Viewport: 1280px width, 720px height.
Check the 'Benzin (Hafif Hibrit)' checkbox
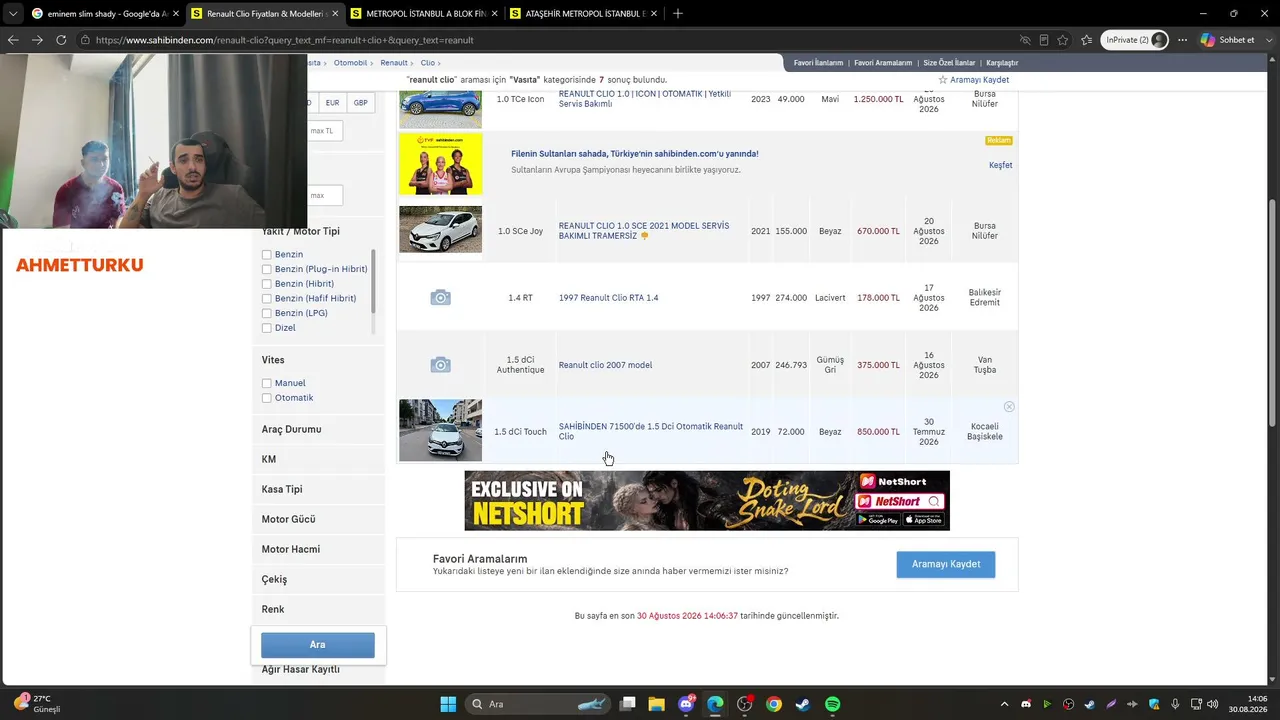click(x=267, y=299)
